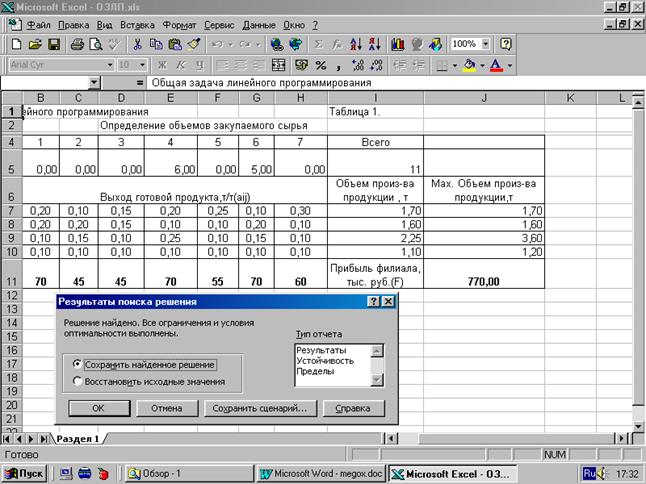Expand the Borders dropdown arrow
646x484 pixels.
[455, 65]
